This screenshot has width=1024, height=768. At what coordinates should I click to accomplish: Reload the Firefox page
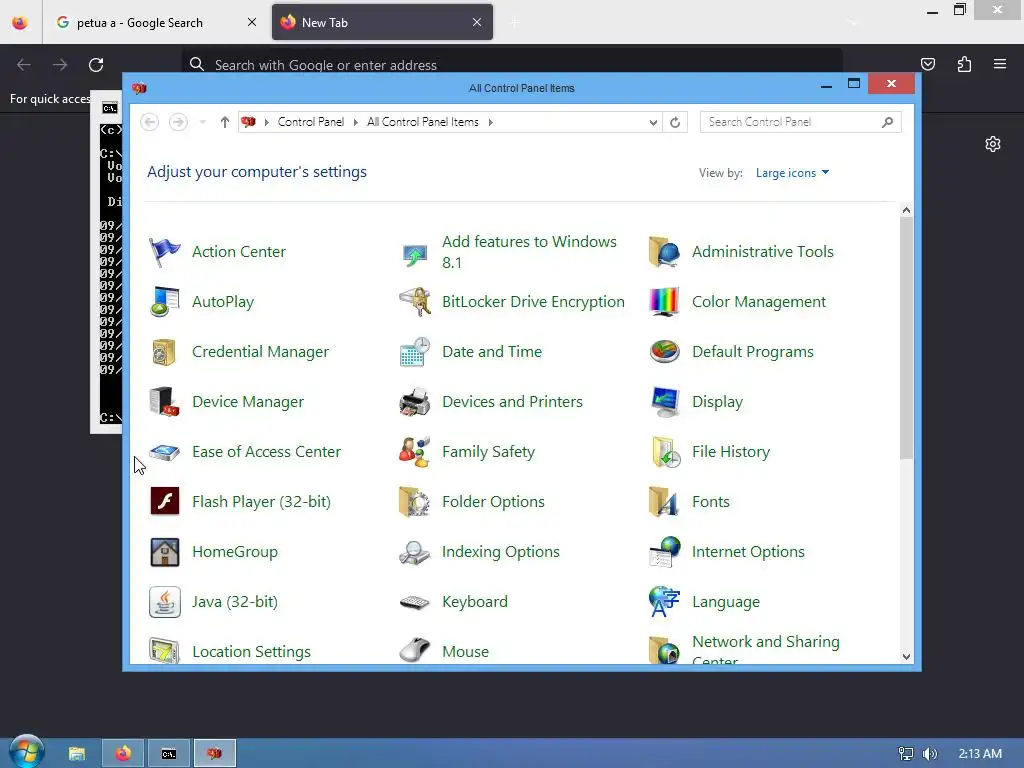[x=96, y=65]
